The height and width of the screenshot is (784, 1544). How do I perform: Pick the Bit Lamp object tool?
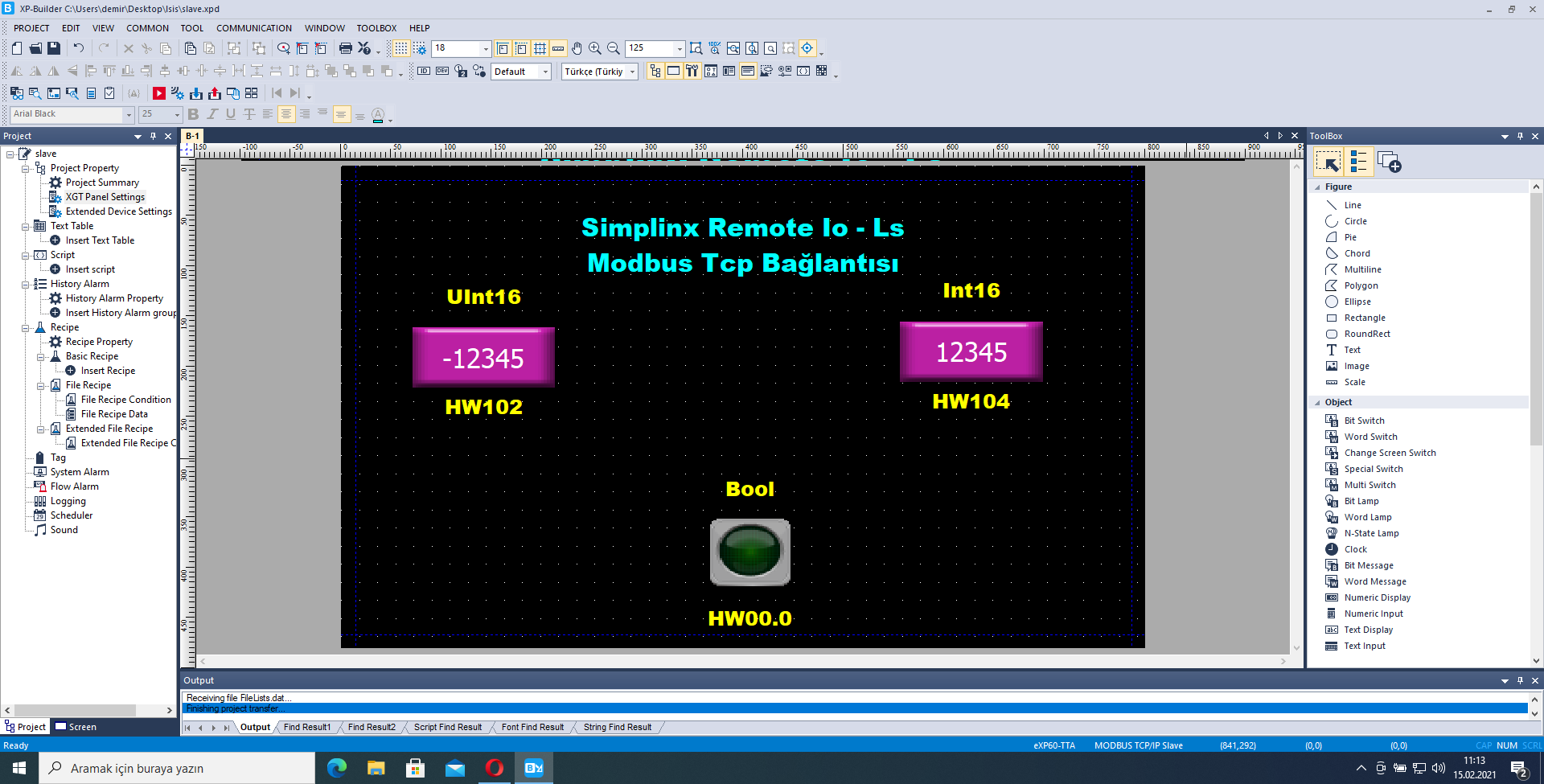click(x=1361, y=501)
